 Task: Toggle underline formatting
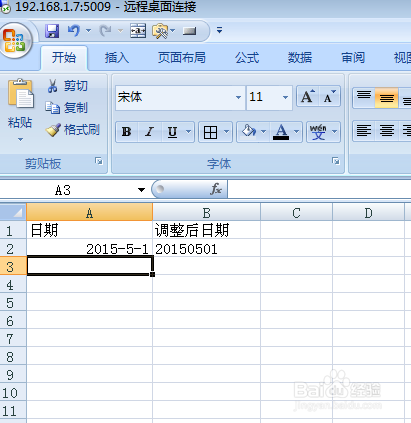coord(172,132)
